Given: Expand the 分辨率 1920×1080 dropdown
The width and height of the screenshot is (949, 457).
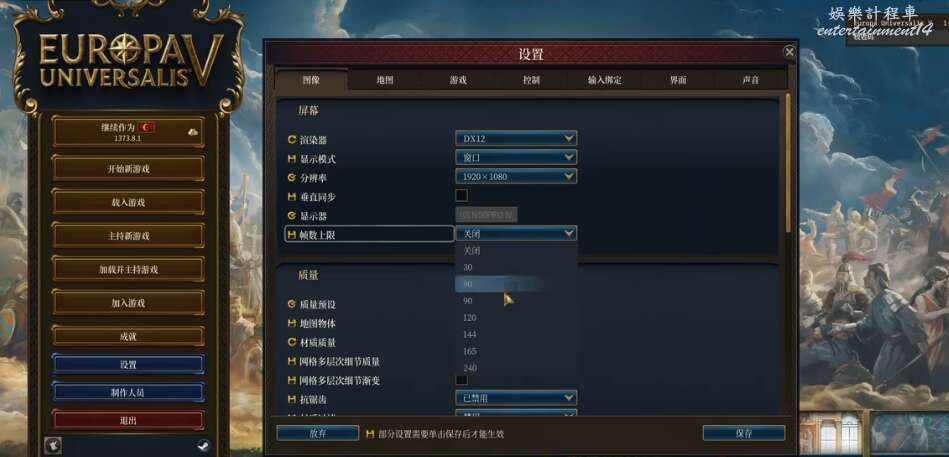Looking at the screenshot, I should tap(516, 176).
